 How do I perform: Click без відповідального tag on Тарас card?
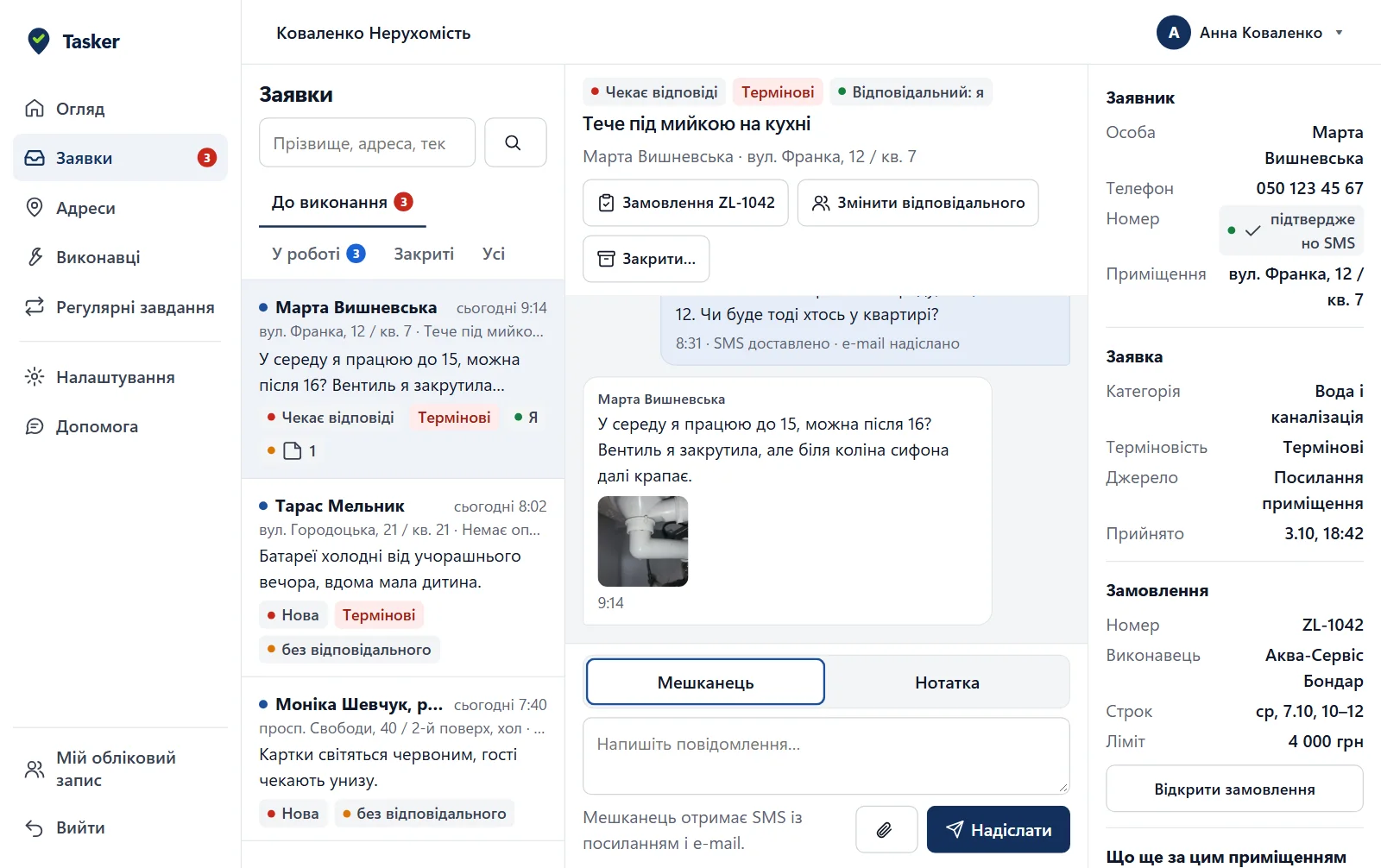[x=350, y=649]
